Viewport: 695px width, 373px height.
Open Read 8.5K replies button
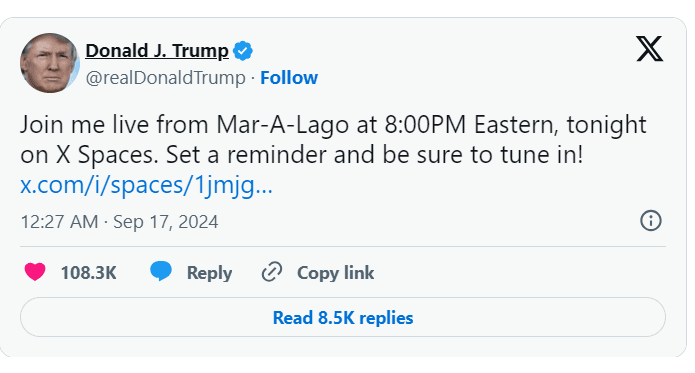point(343,318)
